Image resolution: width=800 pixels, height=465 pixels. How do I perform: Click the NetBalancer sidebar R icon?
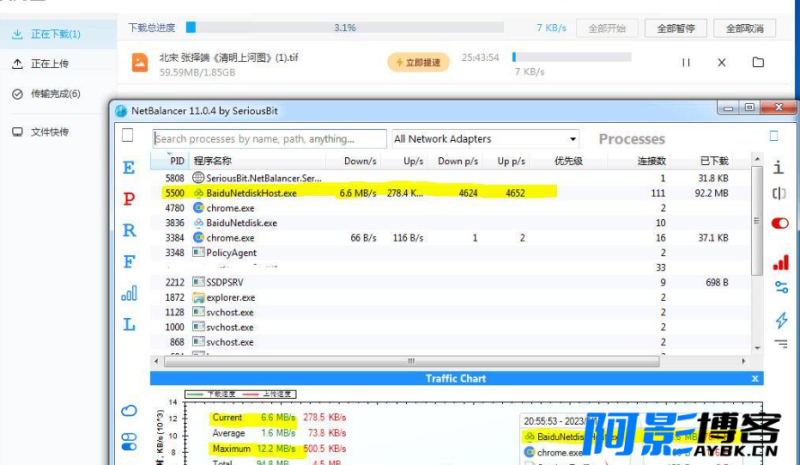coord(129,230)
